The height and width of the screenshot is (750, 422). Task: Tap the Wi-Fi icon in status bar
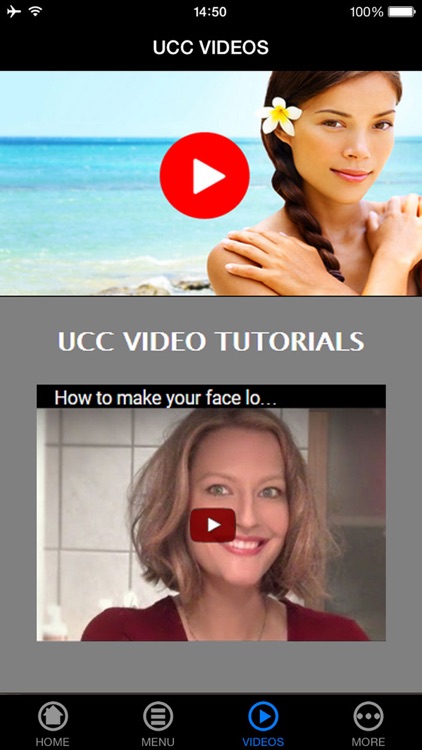point(35,11)
